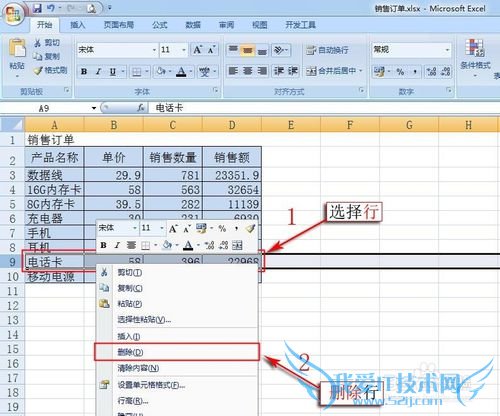Align text right in the ribbon
This screenshot has height=416, width=500.
coord(262,71)
